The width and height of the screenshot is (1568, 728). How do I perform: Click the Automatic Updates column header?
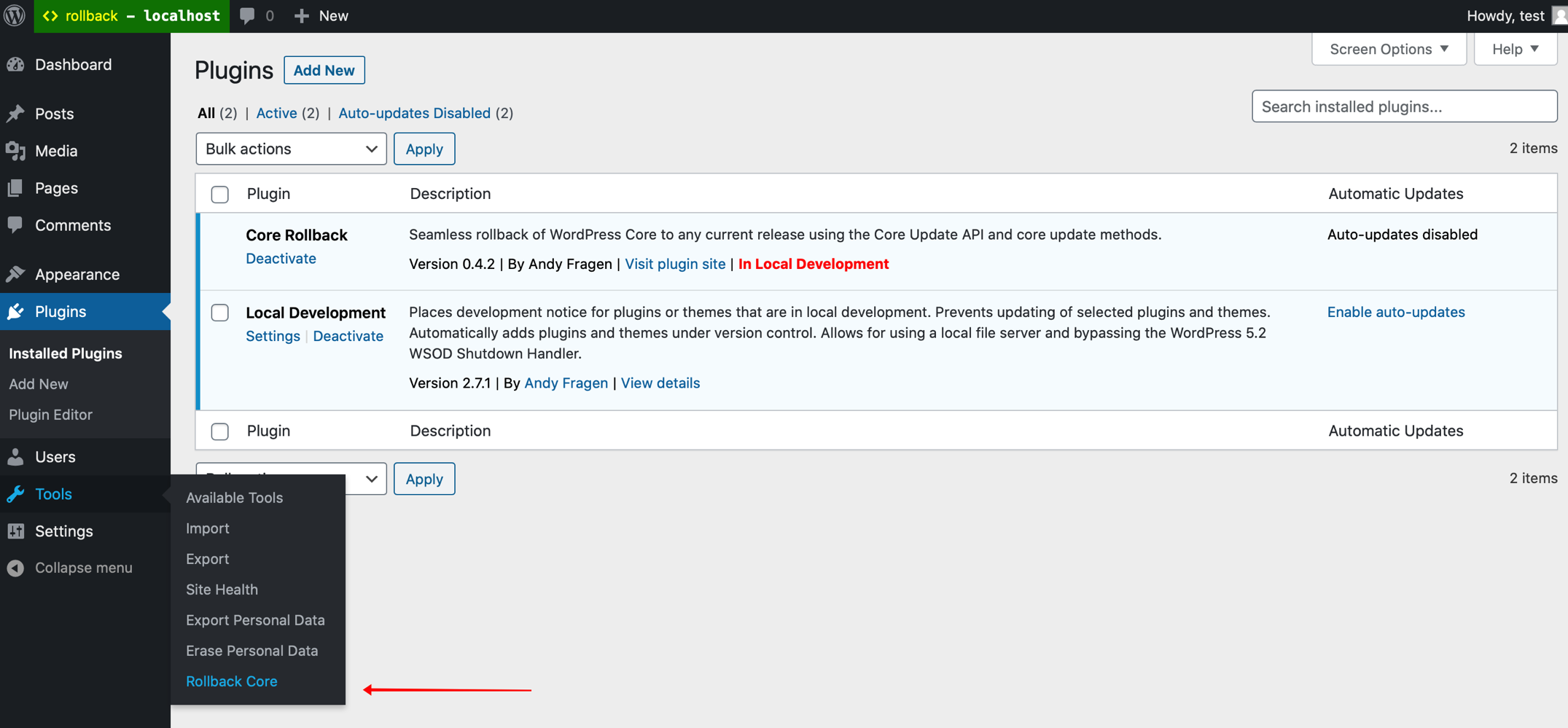click(1395, 194)
